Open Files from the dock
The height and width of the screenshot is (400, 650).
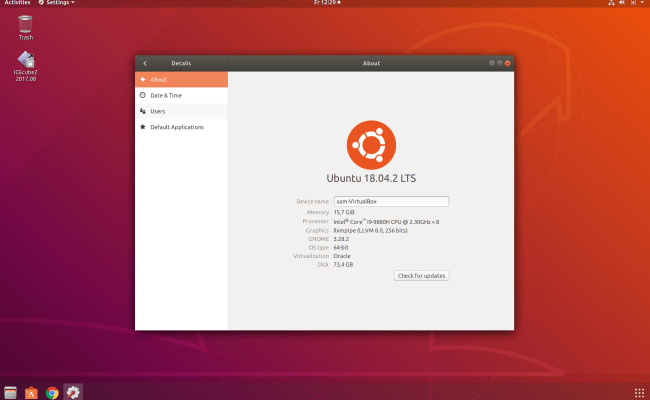point(10,392)
